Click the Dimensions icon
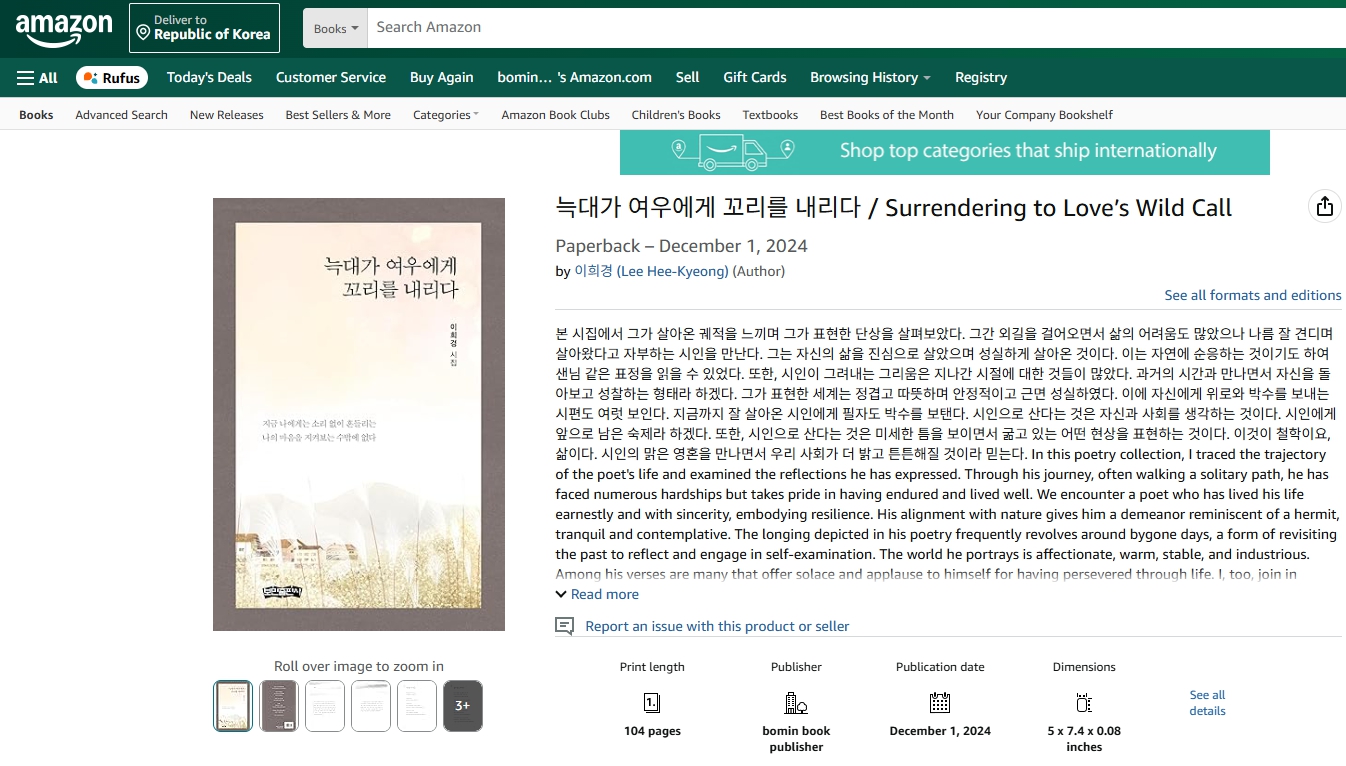 tap(1084, 702)
